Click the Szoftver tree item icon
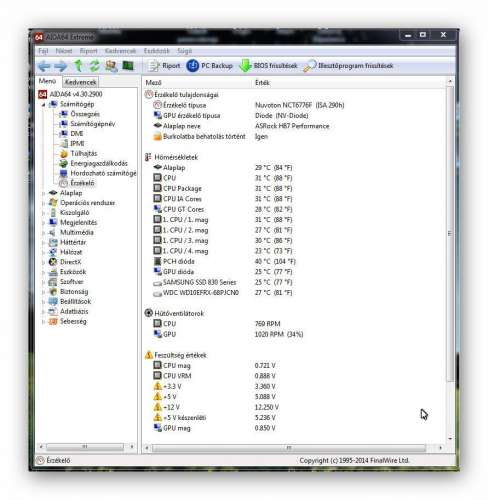Viewport: 488px width, 500px height. tap(53, 282)
